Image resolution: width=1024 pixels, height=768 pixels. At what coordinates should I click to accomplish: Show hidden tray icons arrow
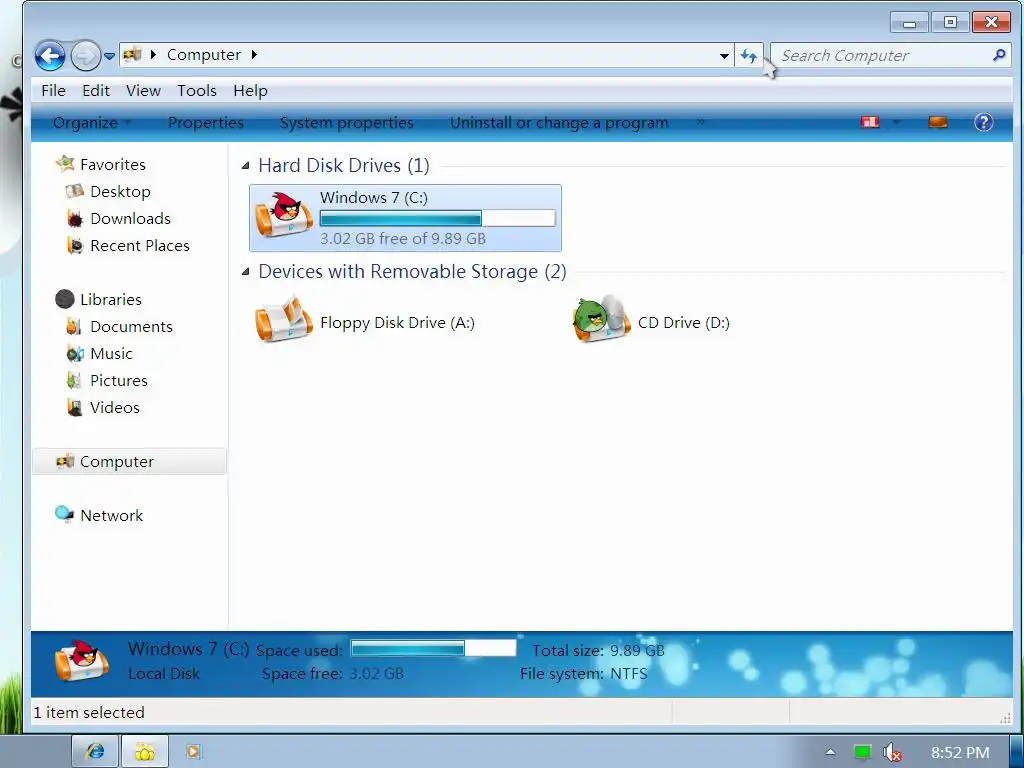click(830, 752)
